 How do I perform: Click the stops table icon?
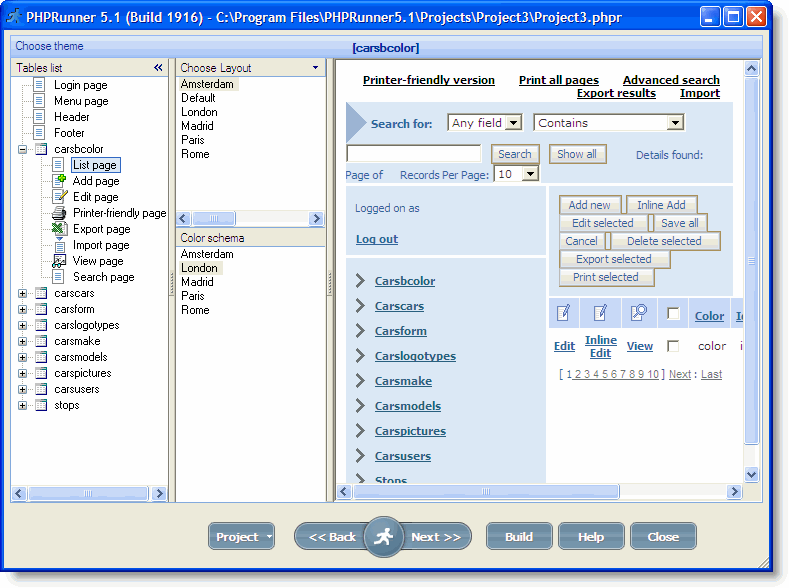[x=41, y=405]
